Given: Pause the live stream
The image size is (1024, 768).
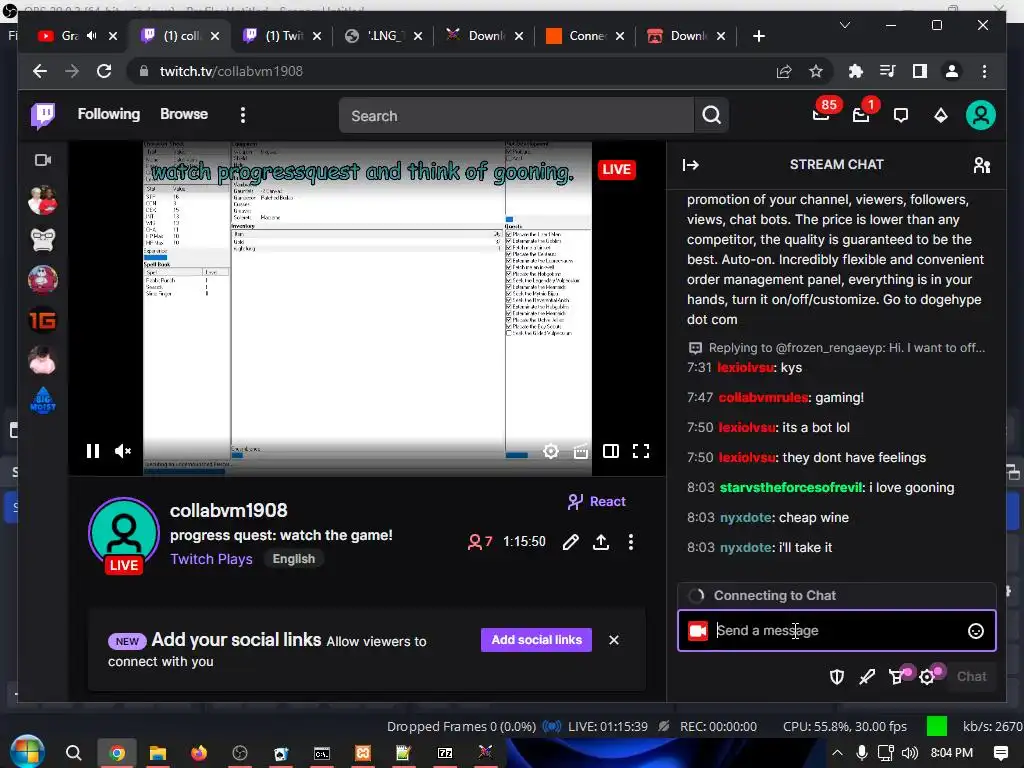Looking at the screenshot, I should point(93,451).
